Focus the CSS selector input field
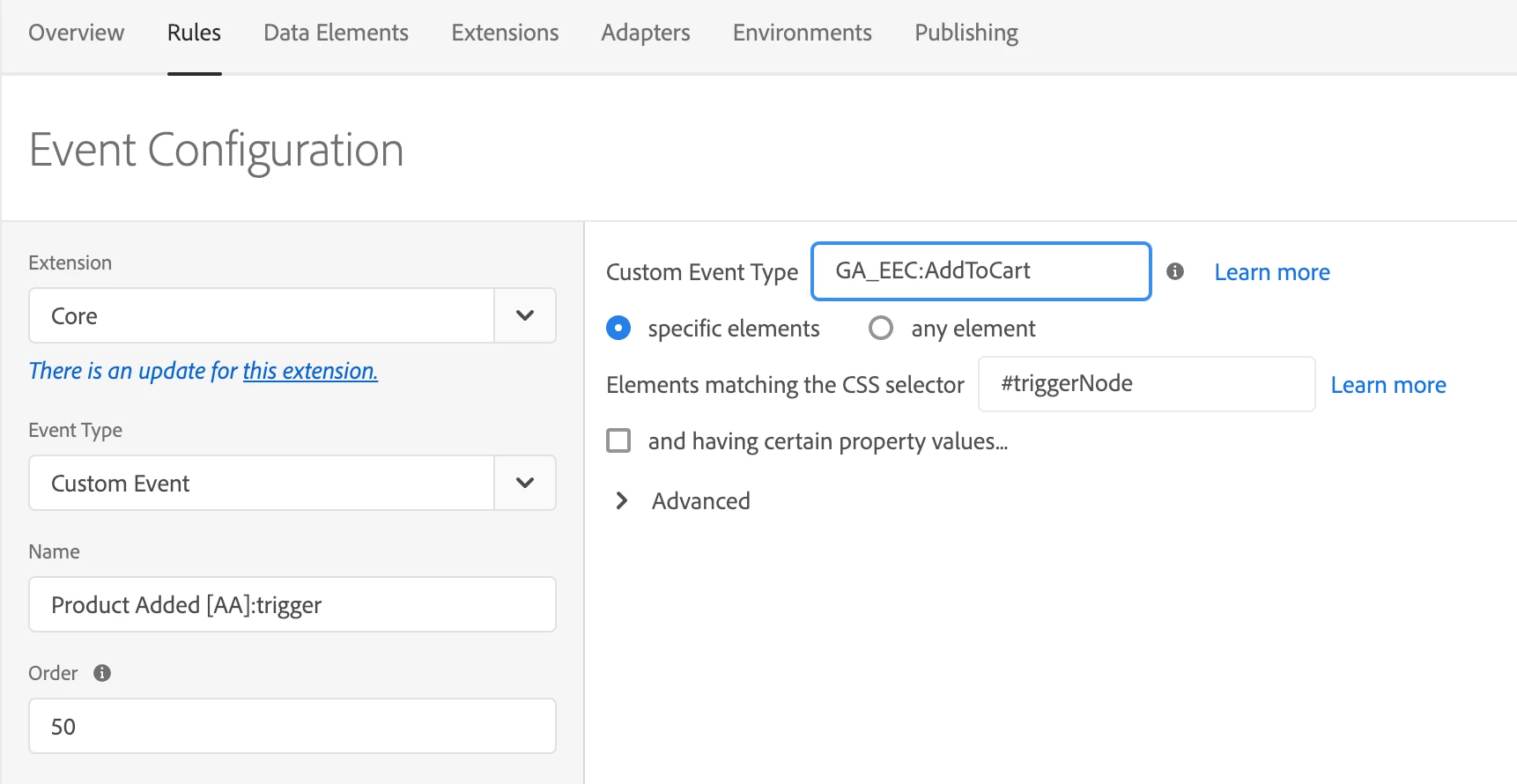 (x=1146, y=384)
